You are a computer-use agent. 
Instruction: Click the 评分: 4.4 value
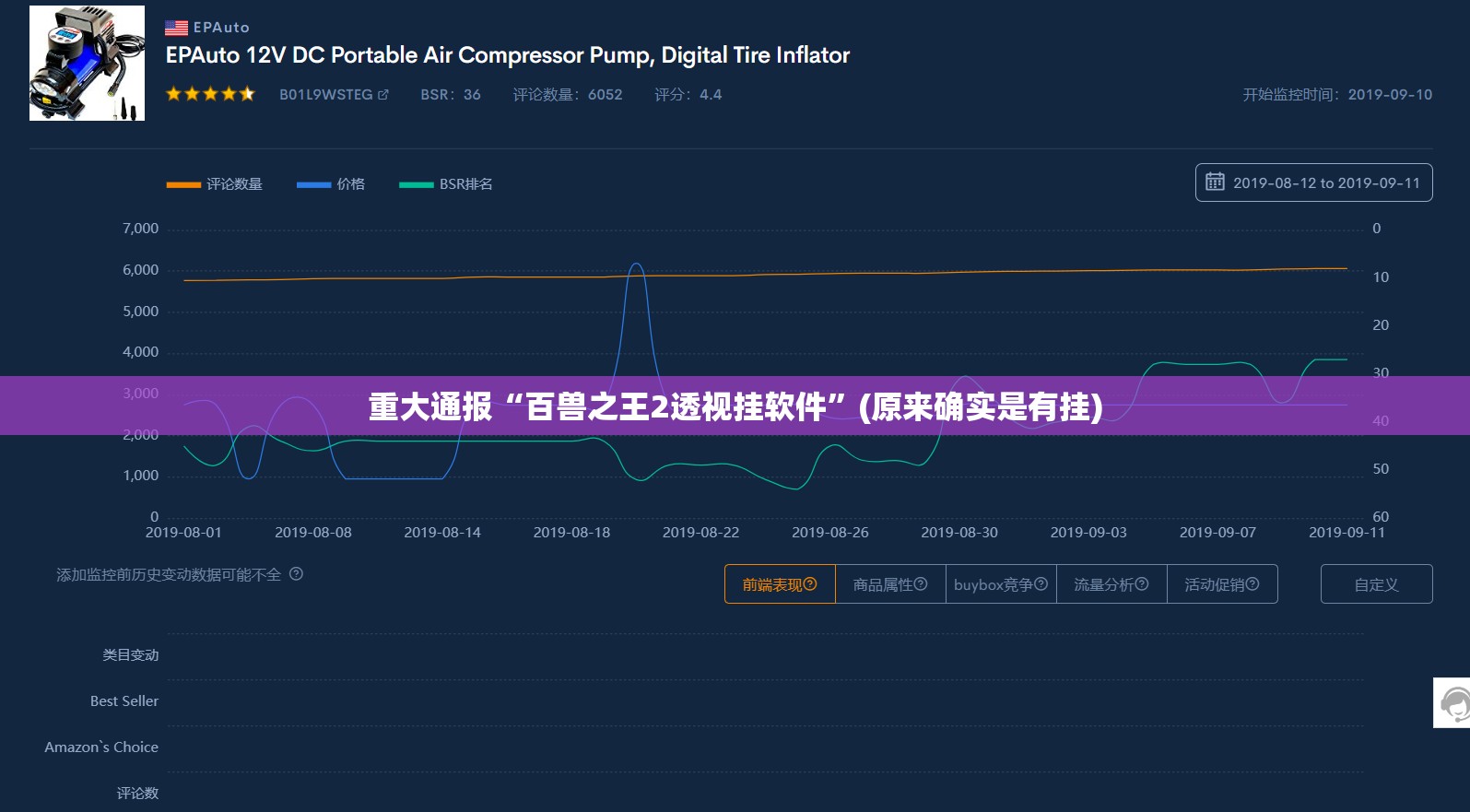(x=688, y=94)
